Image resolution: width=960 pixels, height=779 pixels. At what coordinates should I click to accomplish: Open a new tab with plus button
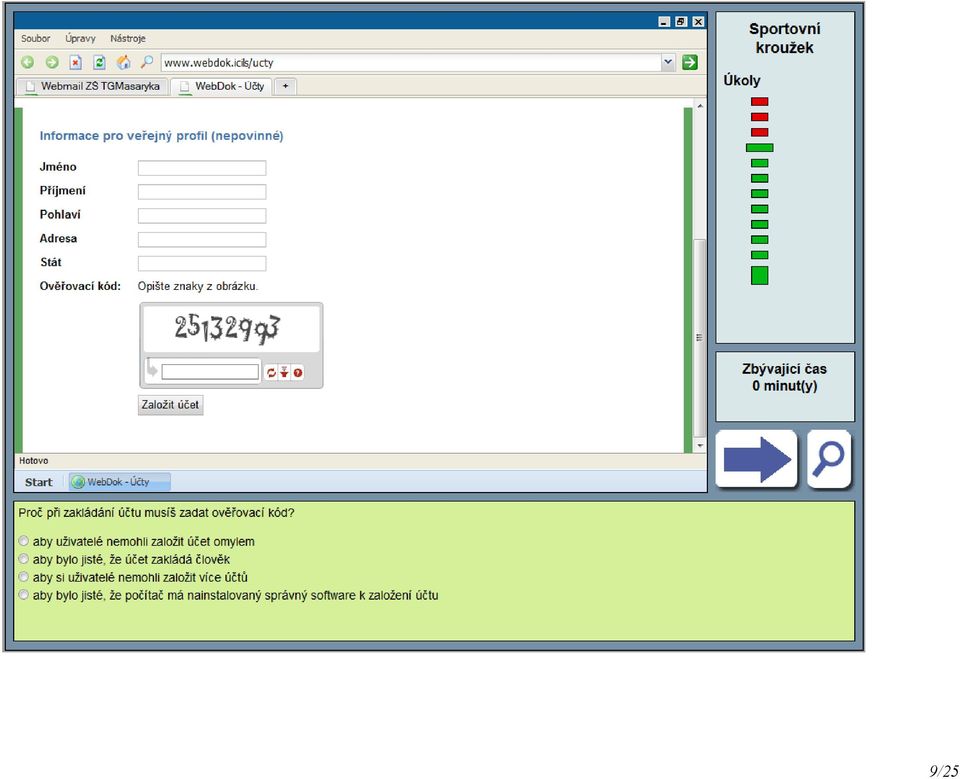(285, 86)
